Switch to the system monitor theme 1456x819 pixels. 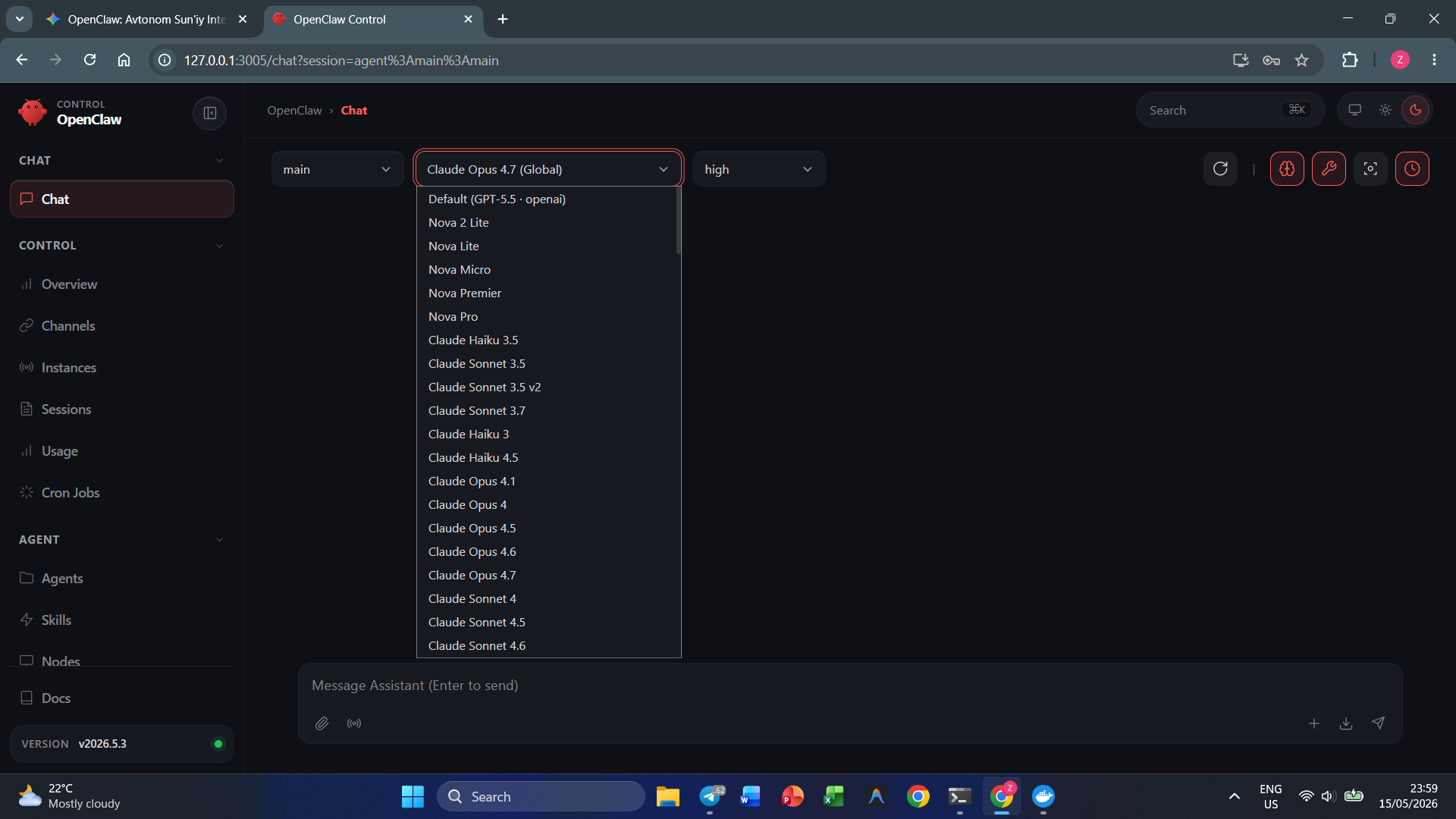(1354, 110)
